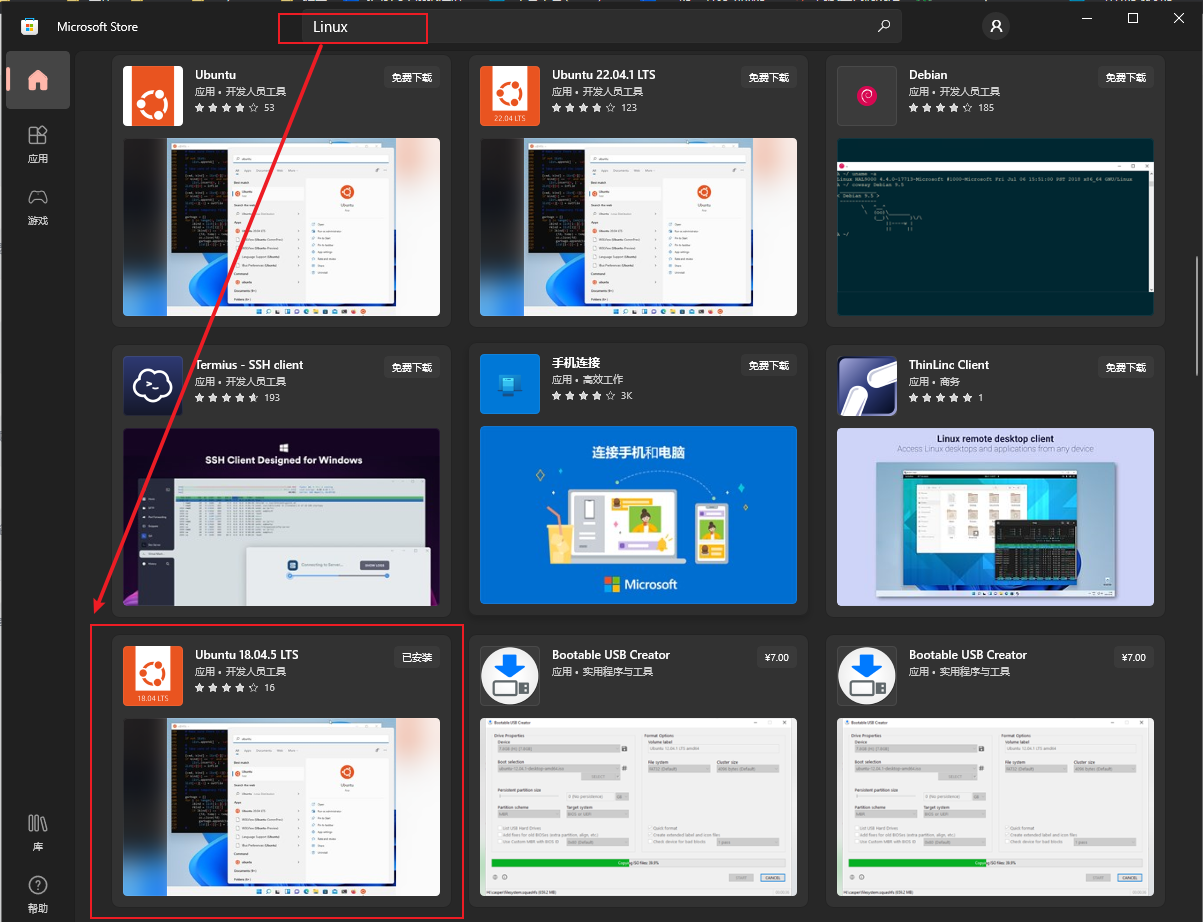Open the Ubuntu 22.04.1 LTS screenshot
This screenshot has height=922, width=1203.
tap(638, 227)
